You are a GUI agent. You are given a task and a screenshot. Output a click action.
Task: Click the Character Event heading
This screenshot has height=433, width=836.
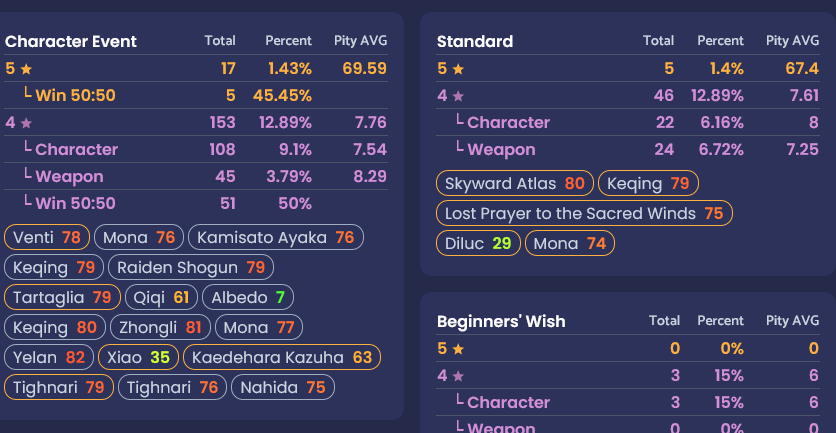click(x=71, y=41)
